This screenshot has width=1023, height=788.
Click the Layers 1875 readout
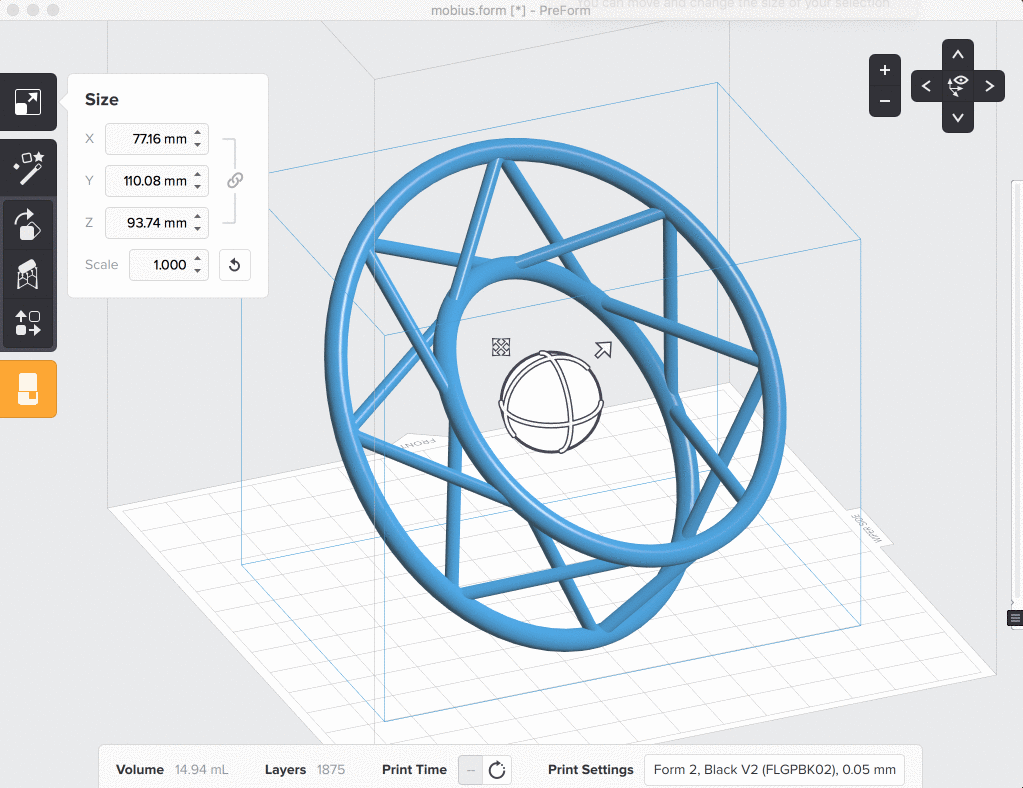(x=305, y=770)
